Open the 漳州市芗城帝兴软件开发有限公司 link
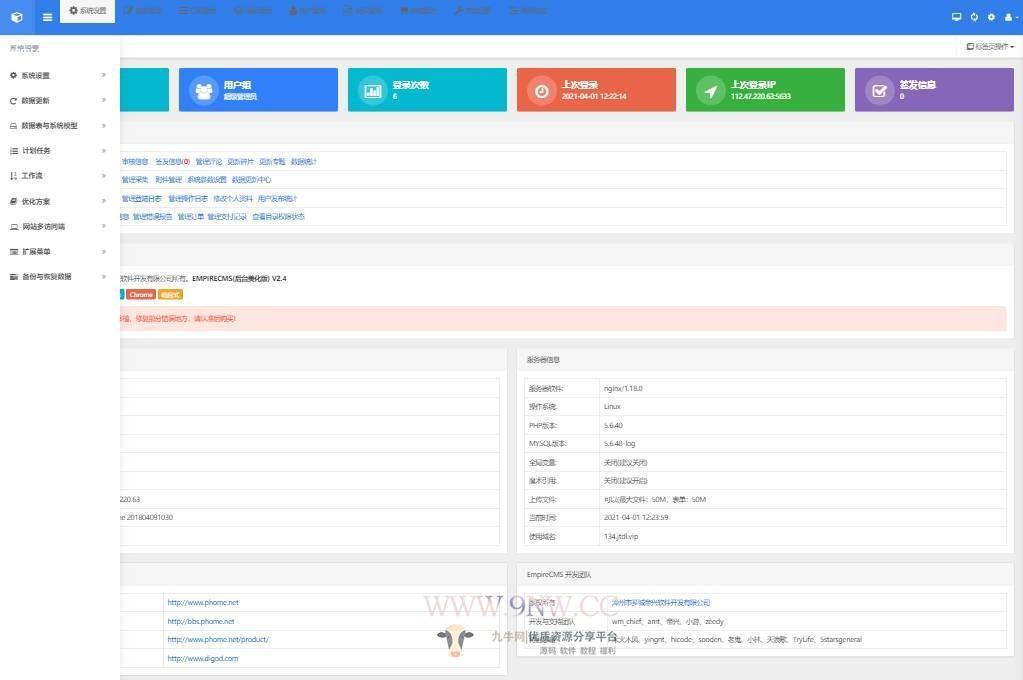Viewport: 1023px width, 680px height. pyautogui.click(x=661, y=603)
